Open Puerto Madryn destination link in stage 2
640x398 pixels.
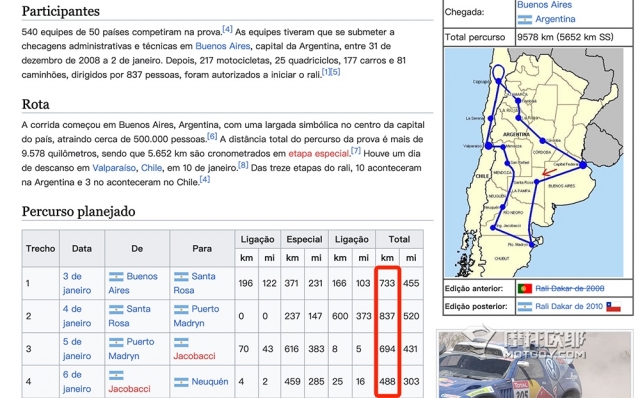pyautogui.click(x=196, y=316)
